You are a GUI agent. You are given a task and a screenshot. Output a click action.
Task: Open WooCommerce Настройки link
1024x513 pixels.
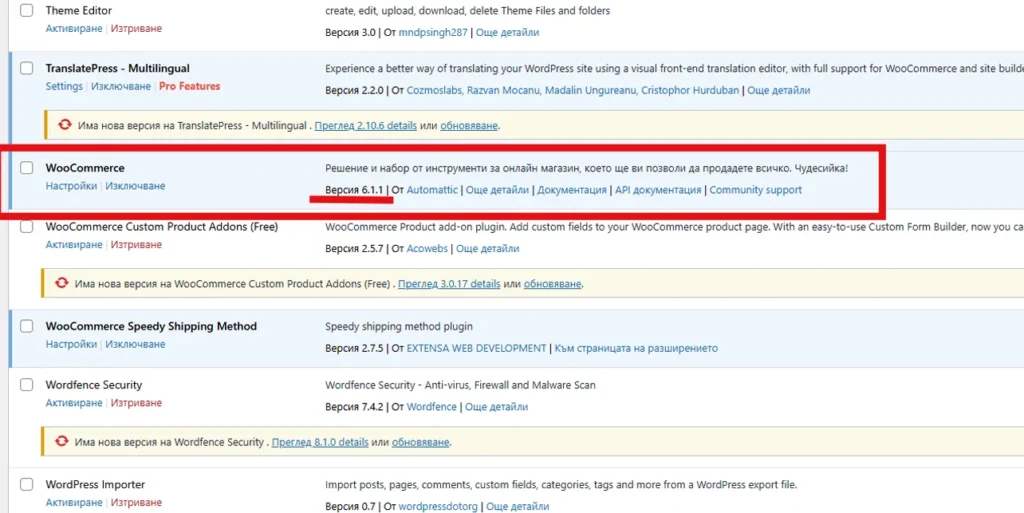click(71, 186)
